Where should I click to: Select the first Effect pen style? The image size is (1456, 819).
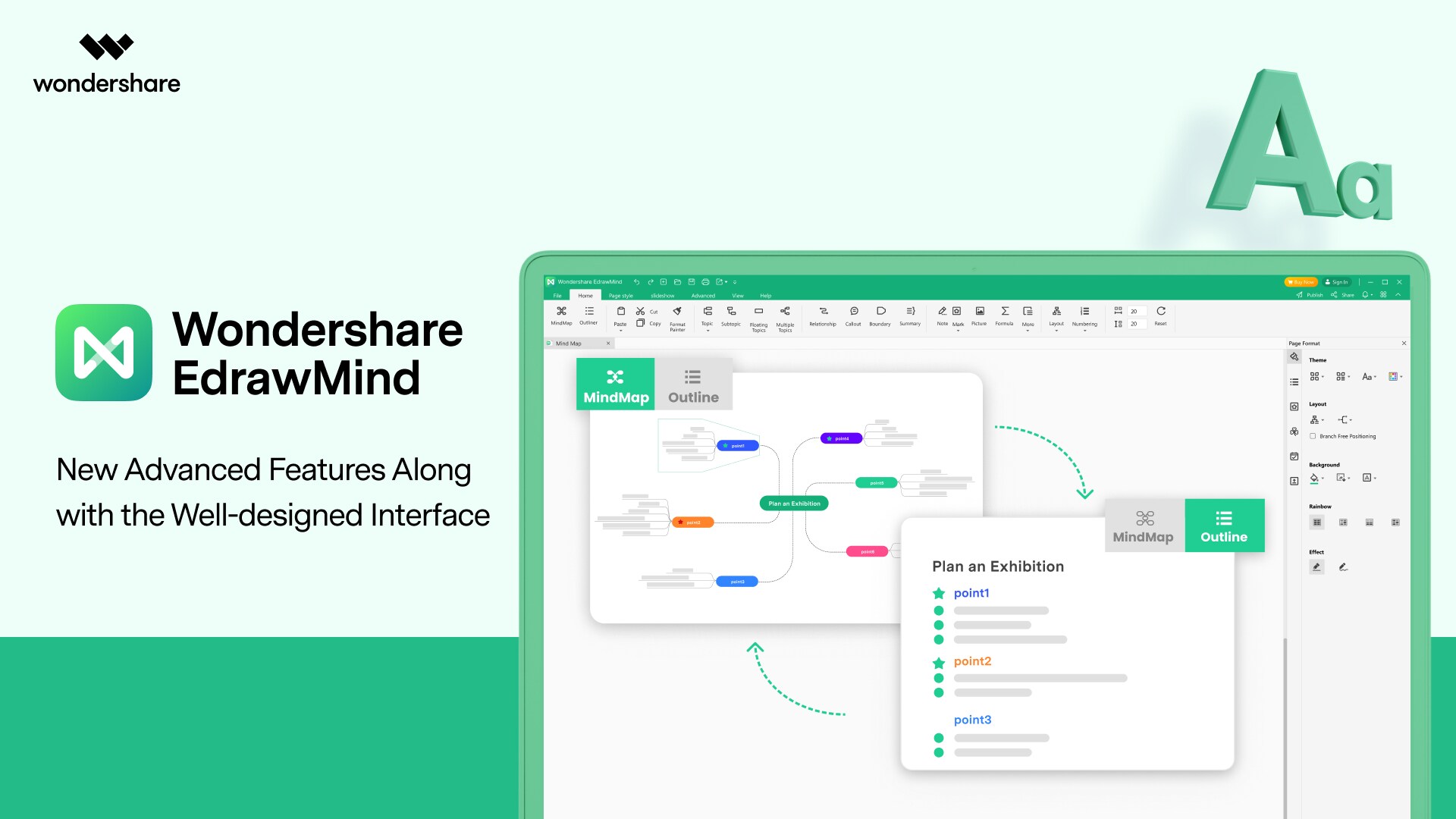pos(1317,567)
